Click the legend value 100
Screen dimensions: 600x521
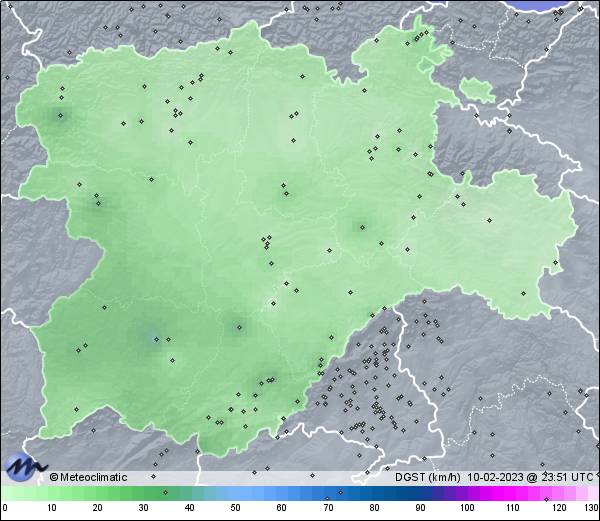pos(467,508)
